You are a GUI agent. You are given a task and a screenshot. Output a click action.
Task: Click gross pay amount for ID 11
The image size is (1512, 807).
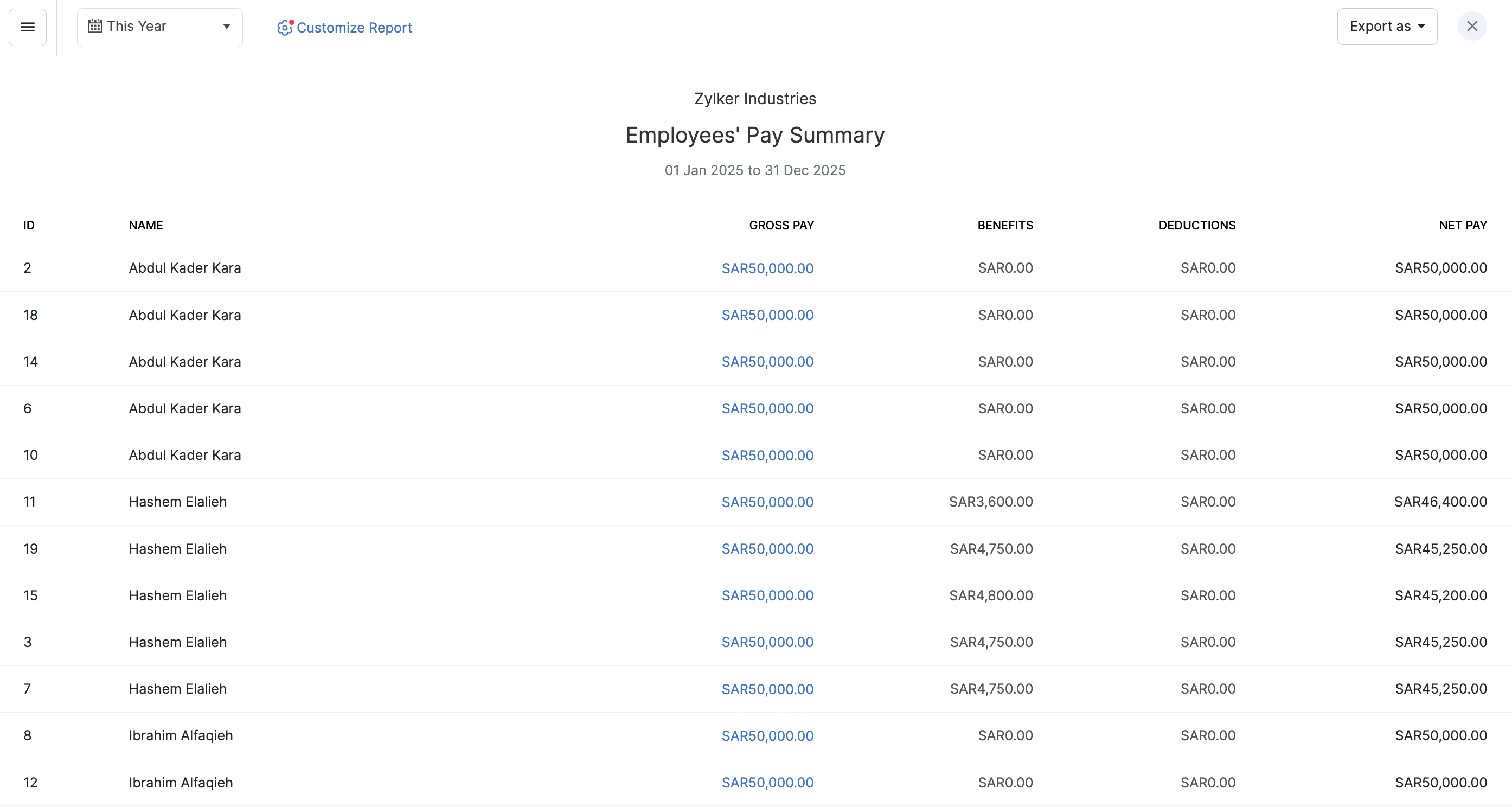(767, 502)
